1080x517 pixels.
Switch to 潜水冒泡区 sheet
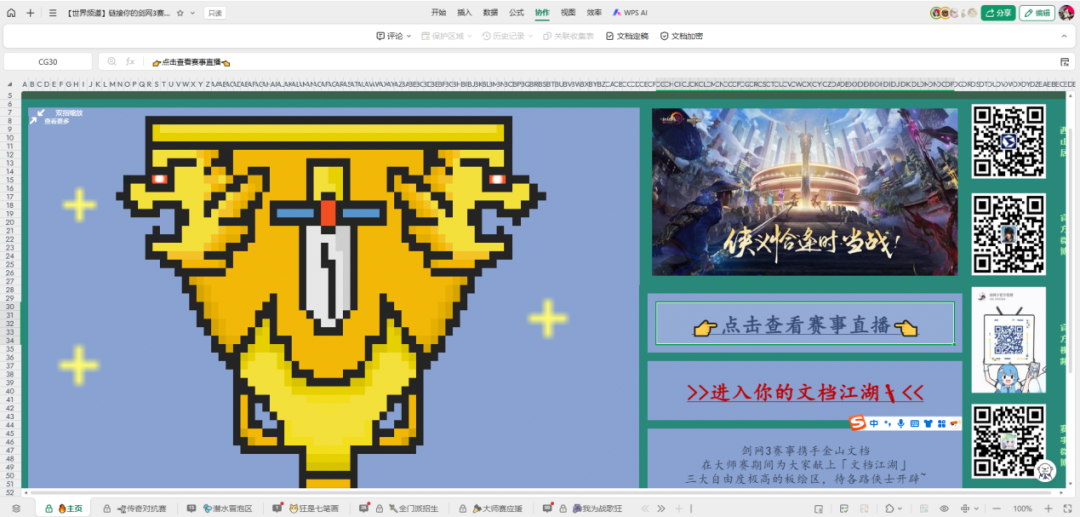click(x=222, y=508)
